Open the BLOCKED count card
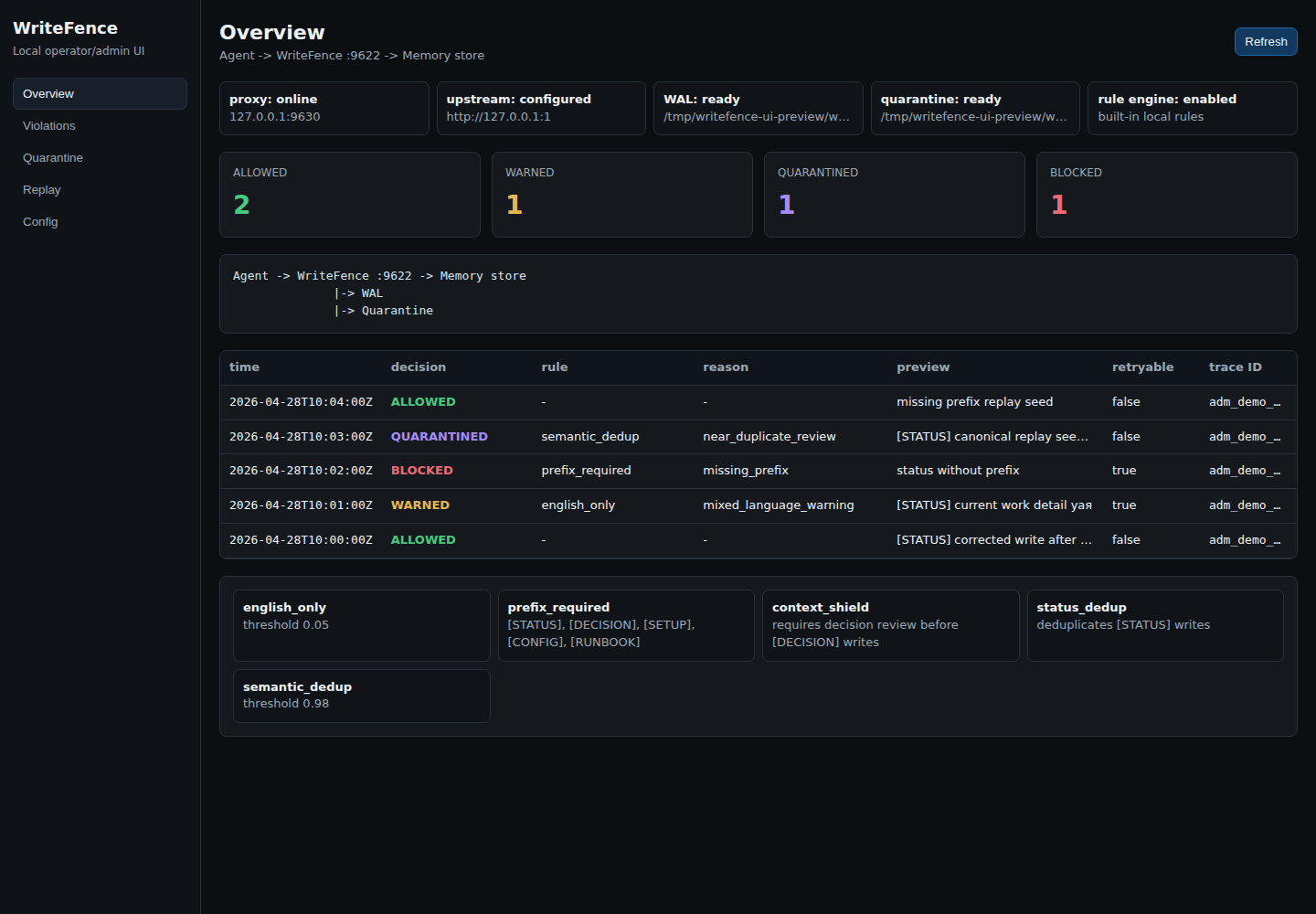 1166,194
